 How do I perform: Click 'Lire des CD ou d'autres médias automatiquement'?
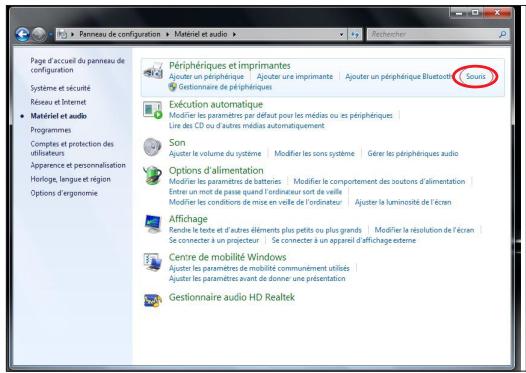pyautogui.click(x=247, y=125)
